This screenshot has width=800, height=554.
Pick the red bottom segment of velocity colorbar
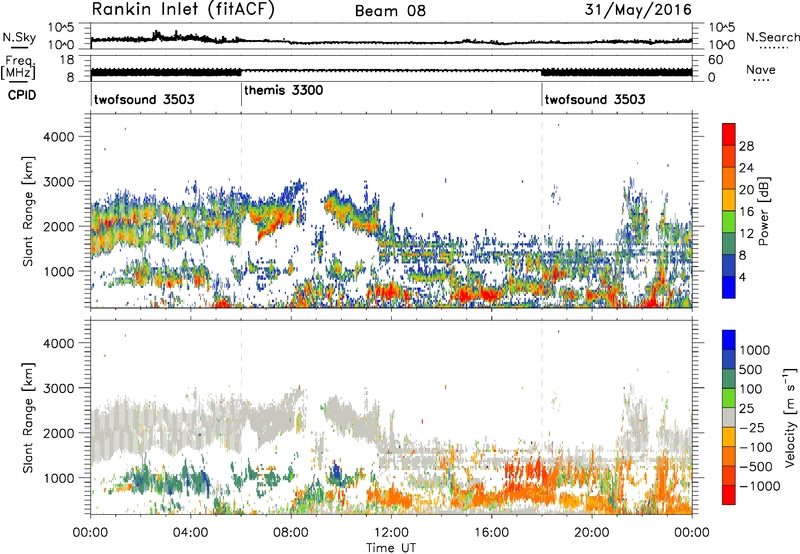click(729, 495)
